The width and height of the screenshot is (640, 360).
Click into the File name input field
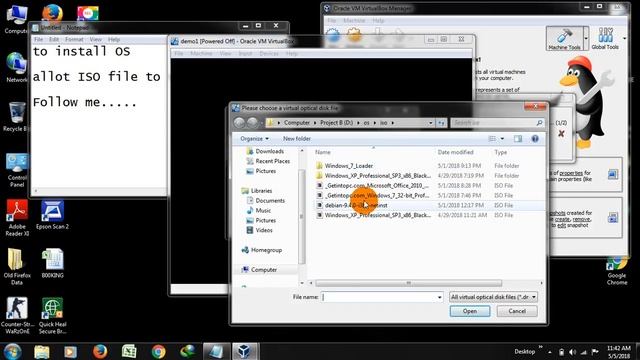click(x=378, y=297)
